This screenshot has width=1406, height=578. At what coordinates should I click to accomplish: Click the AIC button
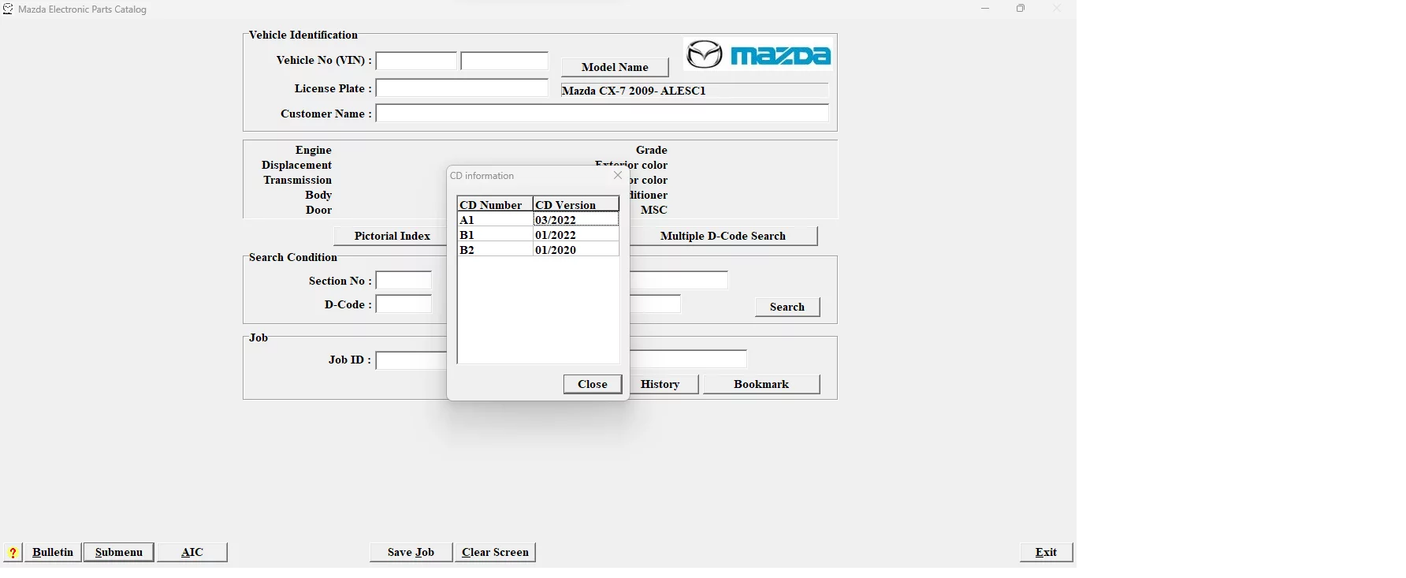click(192, 552)
